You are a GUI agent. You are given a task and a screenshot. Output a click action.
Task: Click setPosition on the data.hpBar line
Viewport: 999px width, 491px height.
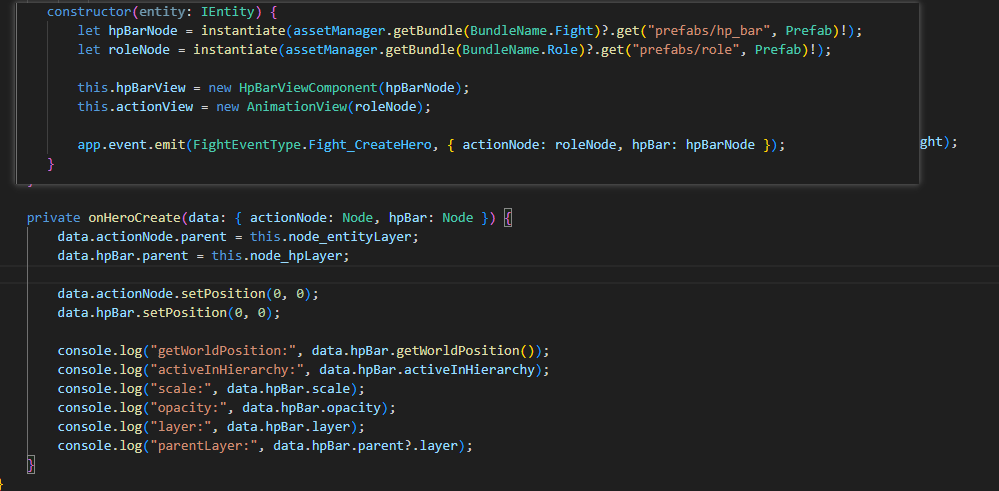coord(185,313)
